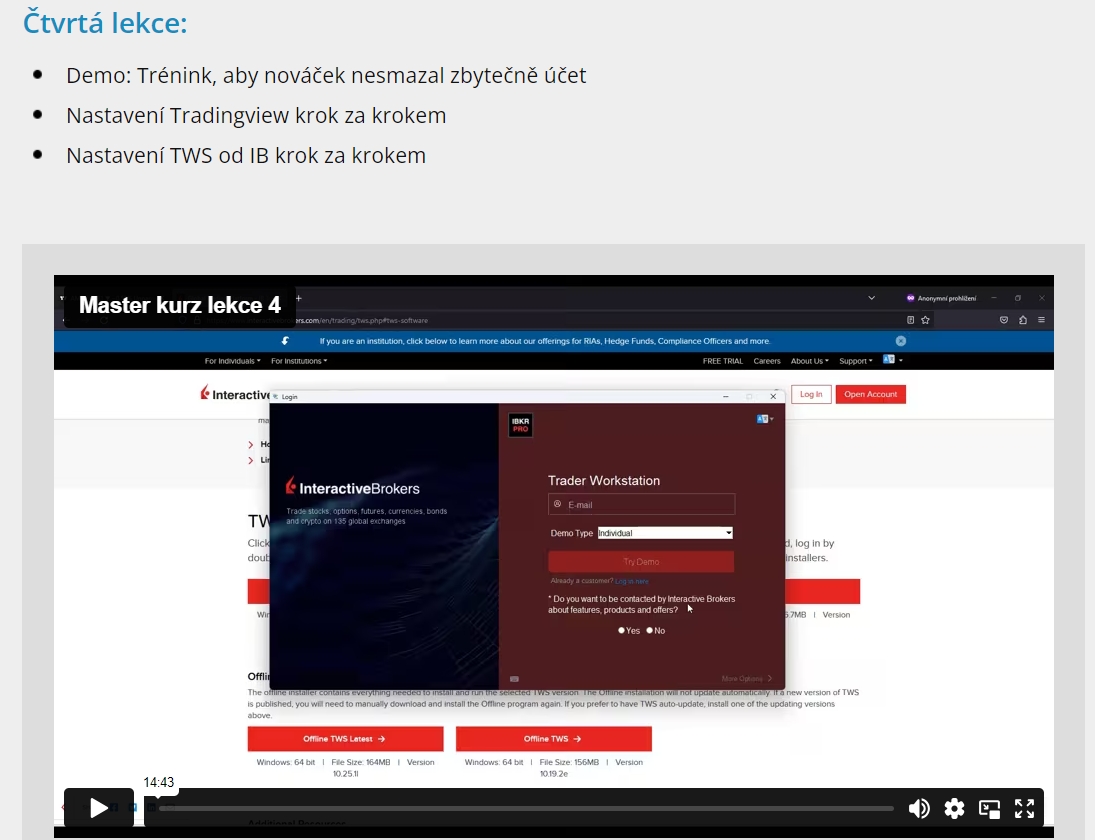
Task: Switch the video to fullscreen
Action: point(1024,809)
